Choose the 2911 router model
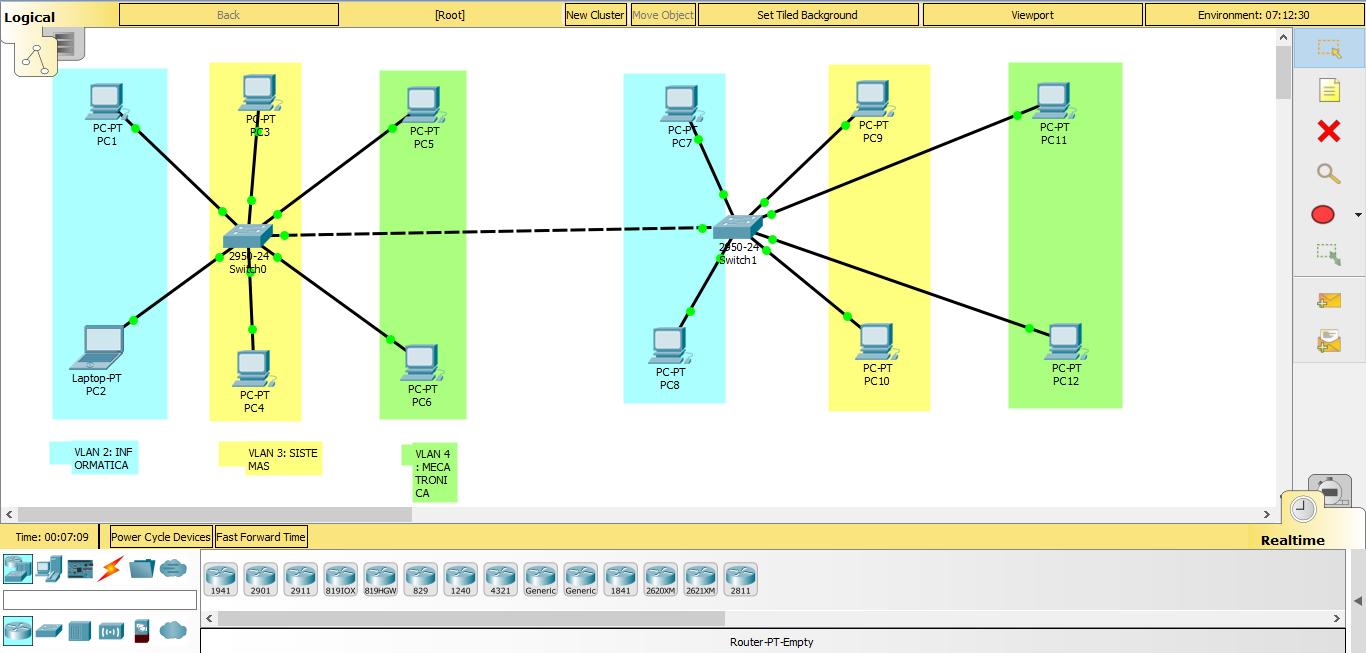This screenshot has height=653, width=1366. [300, 579]
